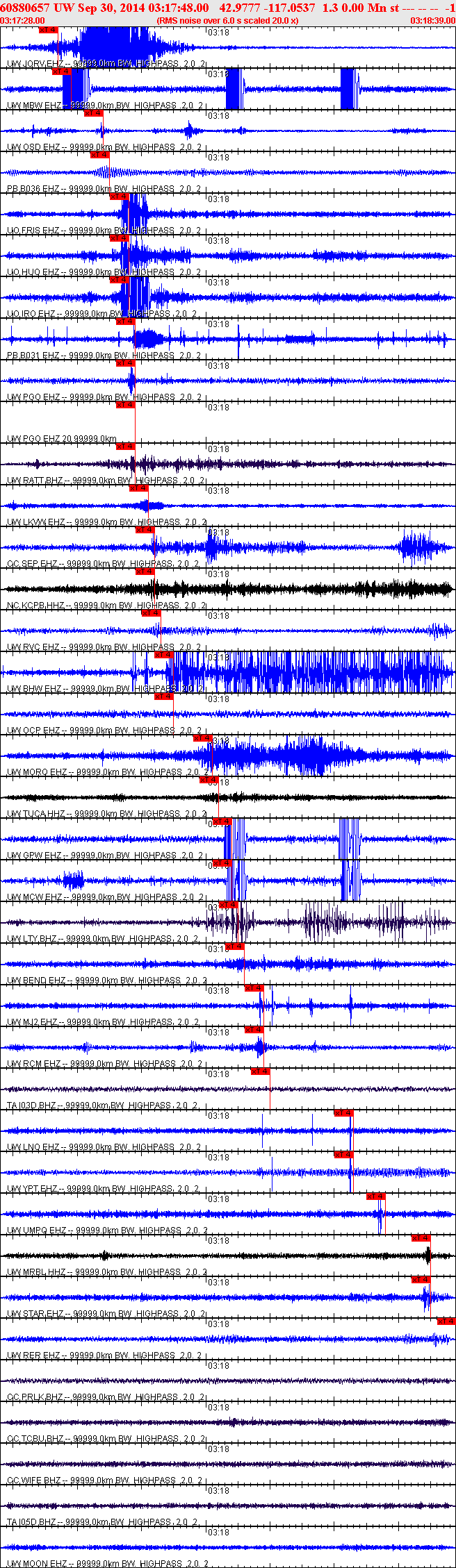The width and height of the screenshot is (456, 1568).
Task: Select the PB B036 EHZ trace label
Action: pyautogui.click(x=105, y=189)
